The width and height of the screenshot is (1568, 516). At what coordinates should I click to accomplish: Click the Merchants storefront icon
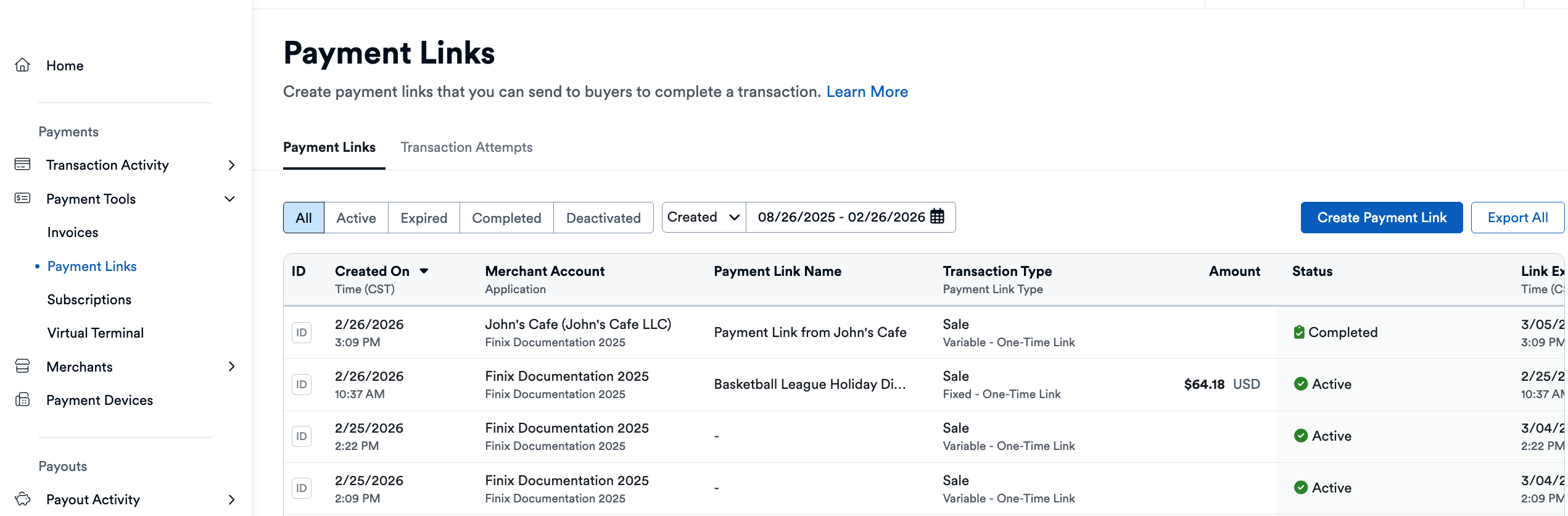[23, 366]
